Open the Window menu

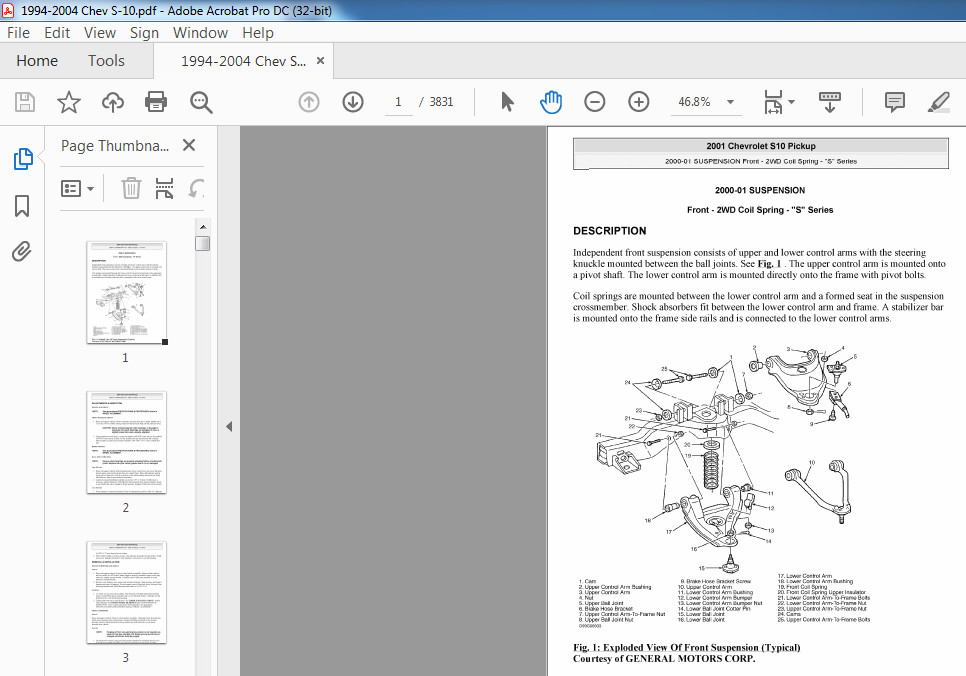[x=200, y=33]
